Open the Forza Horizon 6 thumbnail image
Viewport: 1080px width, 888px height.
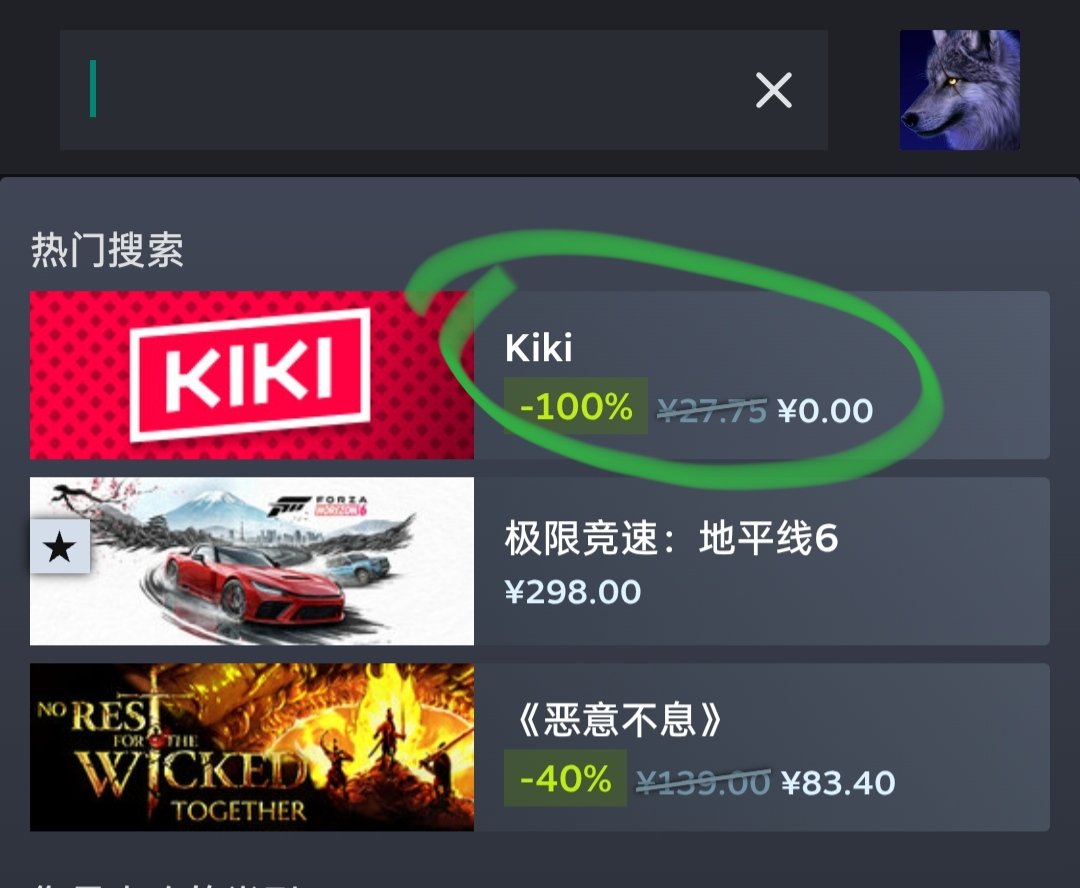(x=251, y=561)
